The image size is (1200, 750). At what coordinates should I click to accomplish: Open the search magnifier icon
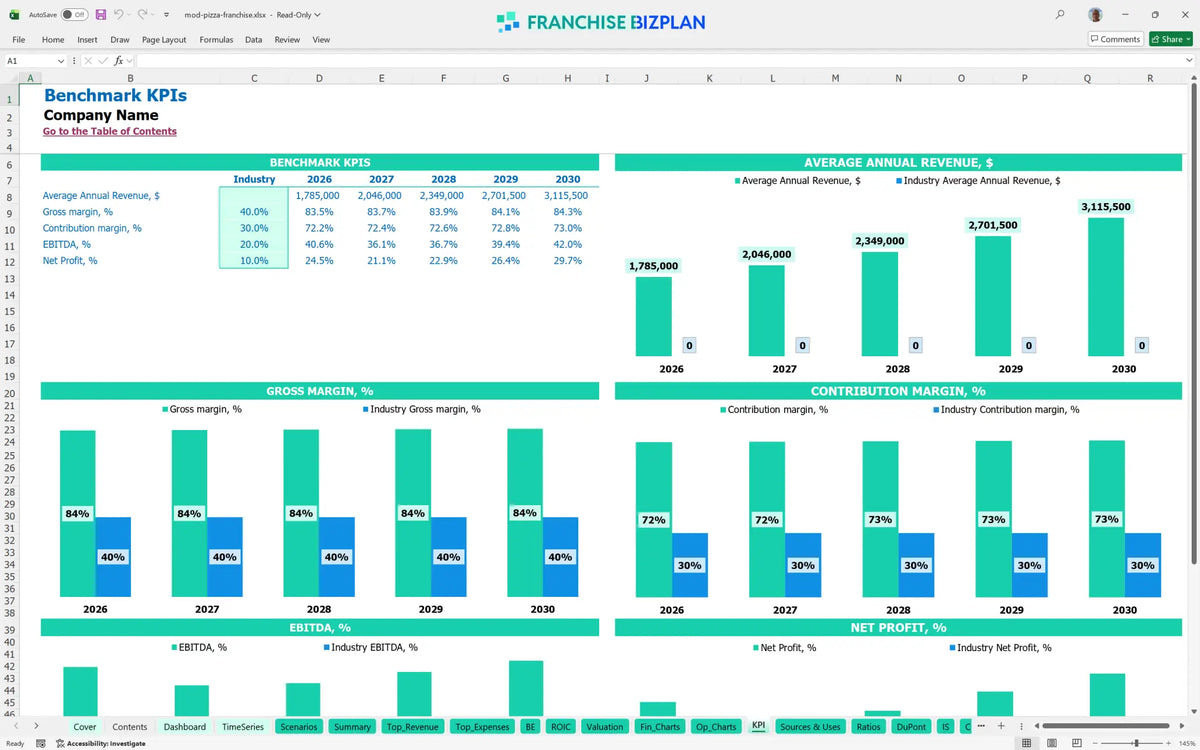(1060, 15)
